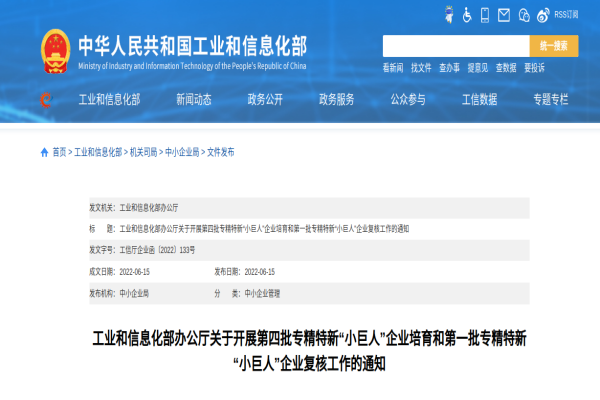The width and height of the screenshot is (600, 400).
Task: Click the home icon in breadcrumb
Action: click(44, 152)
